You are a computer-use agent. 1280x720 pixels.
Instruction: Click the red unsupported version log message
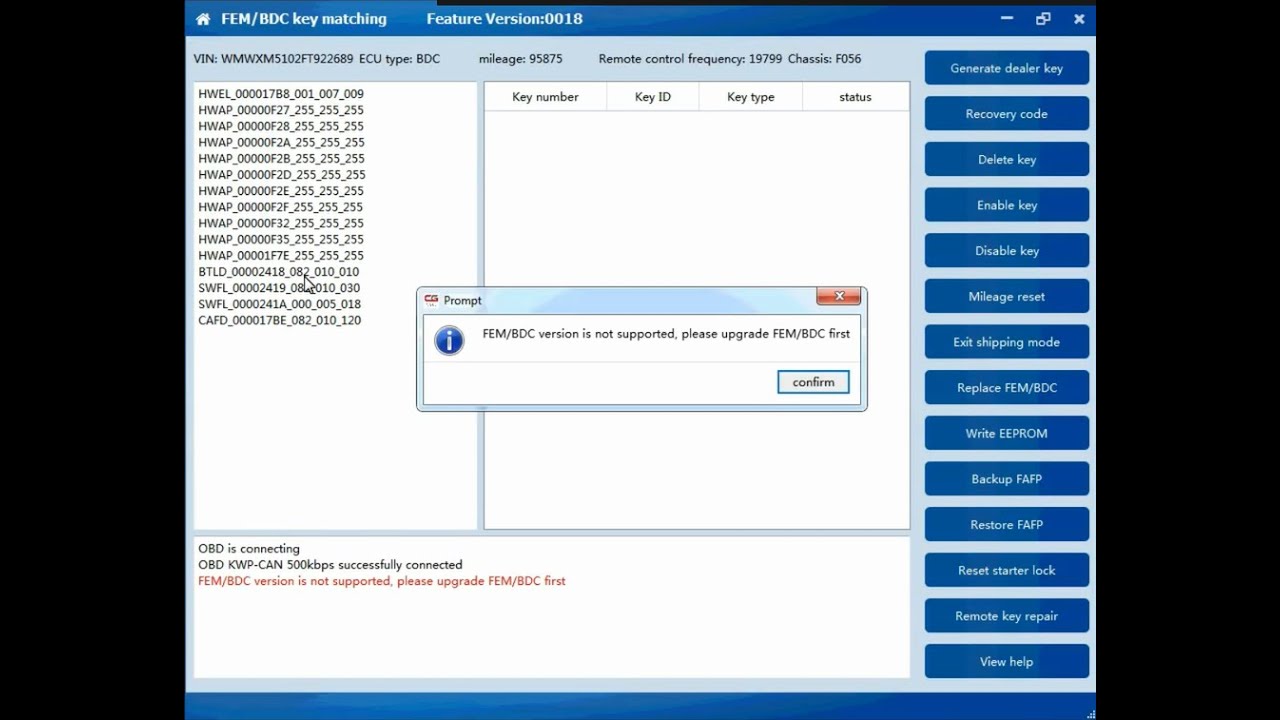coord(382,581)
